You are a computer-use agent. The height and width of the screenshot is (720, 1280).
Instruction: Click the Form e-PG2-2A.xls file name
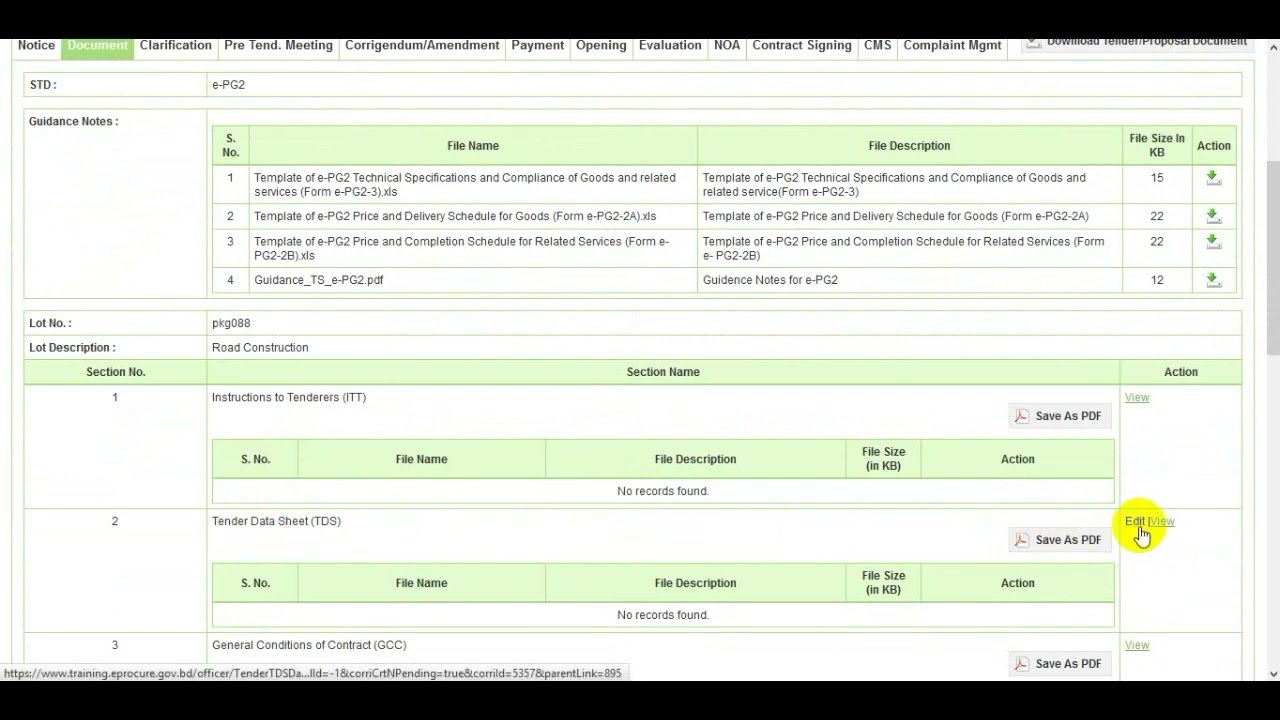point(455,216)
